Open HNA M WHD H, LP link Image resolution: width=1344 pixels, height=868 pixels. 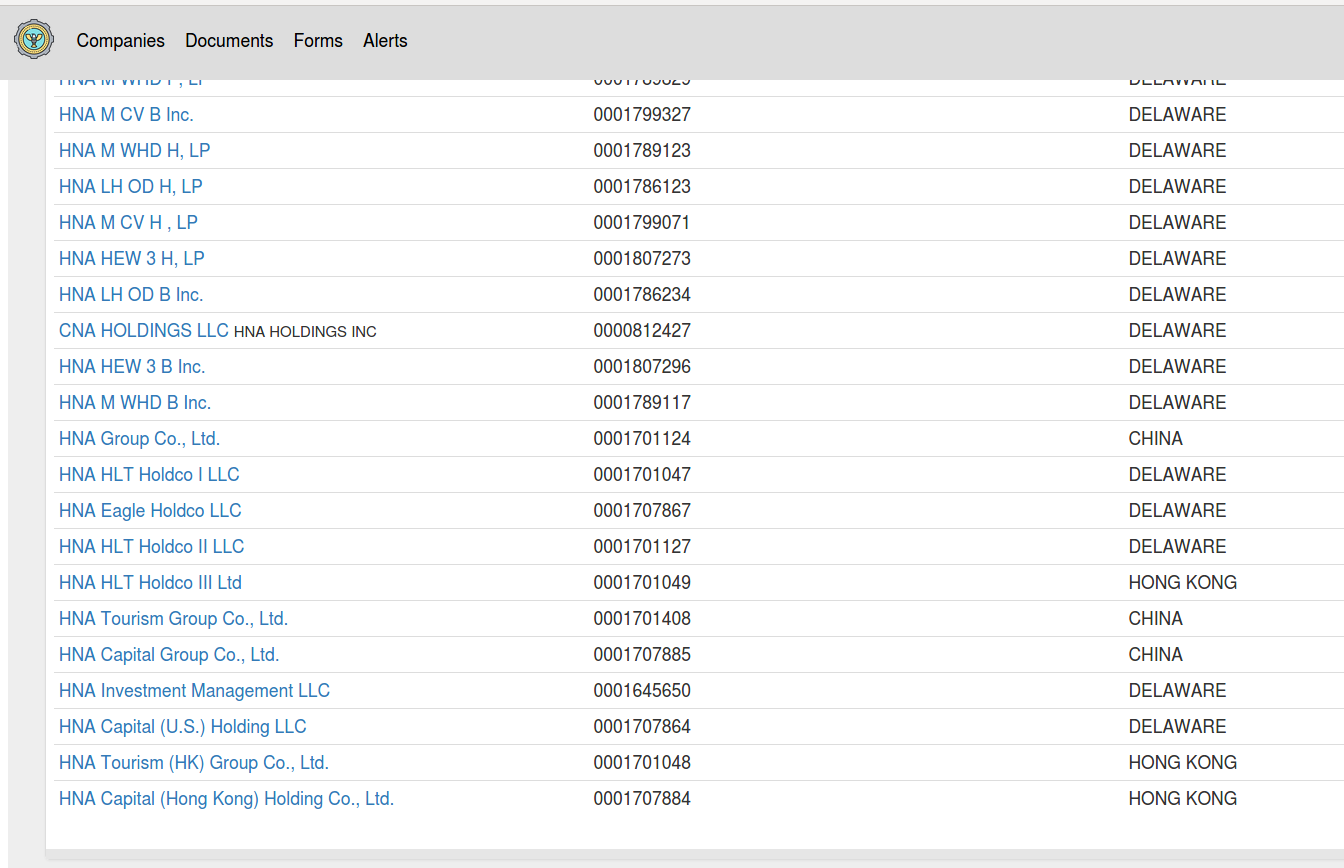pos(134,151)
